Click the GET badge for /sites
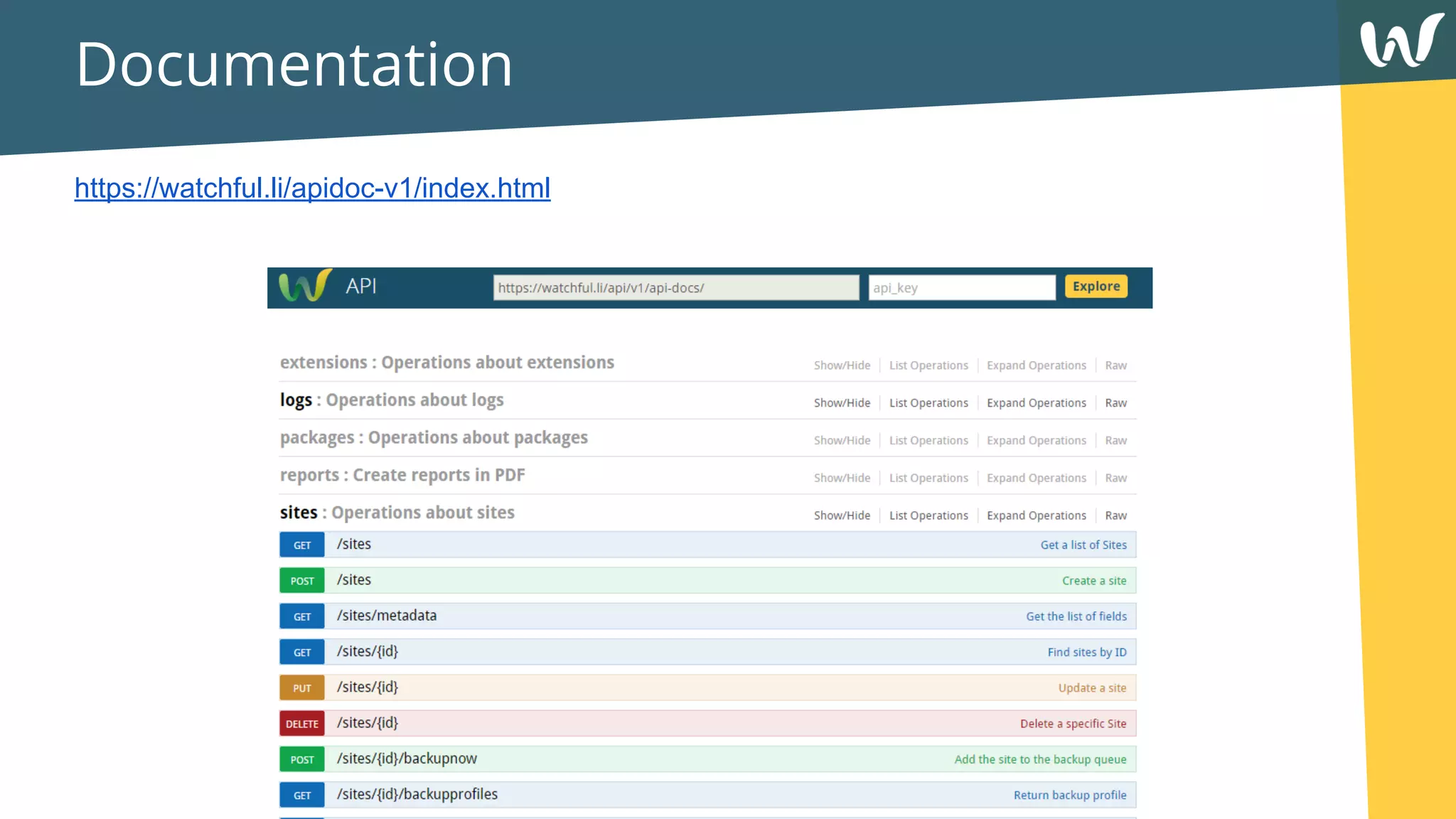Screen dimensions: 1456x819 (302, 545)
